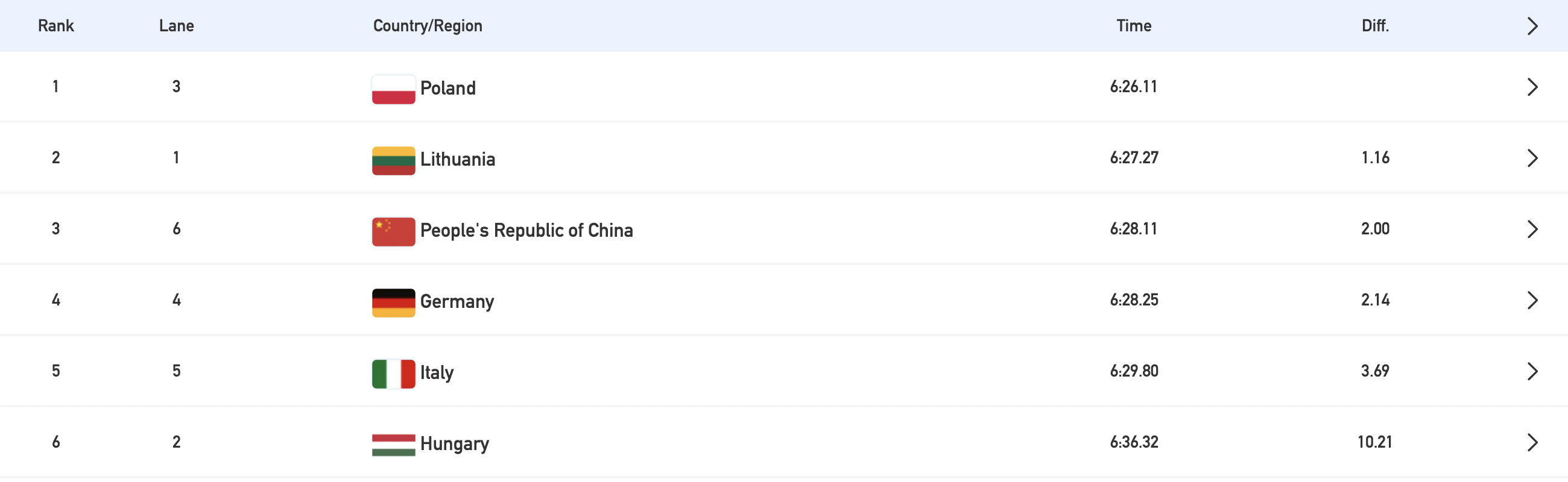Image resolution: width=1568 pixels, height=482 pixels.
Task: Open the Poland country name link
Action: click(448, 88)
